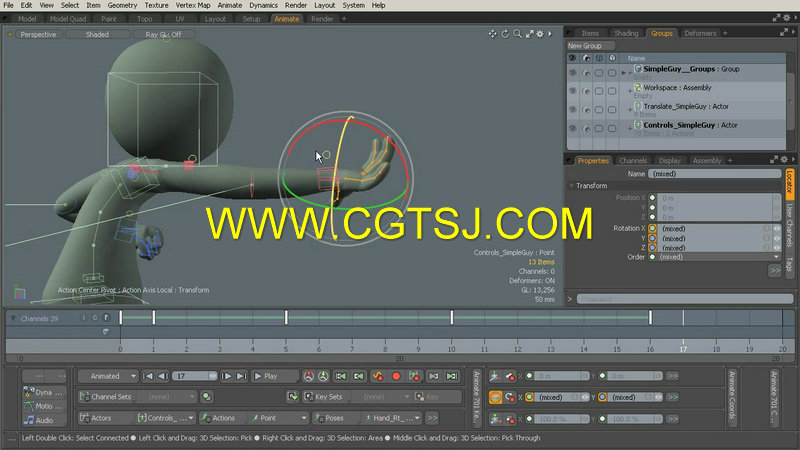800x450 pixels.
Task: Toggle the Order channel key circle
Action: point(653,257)
